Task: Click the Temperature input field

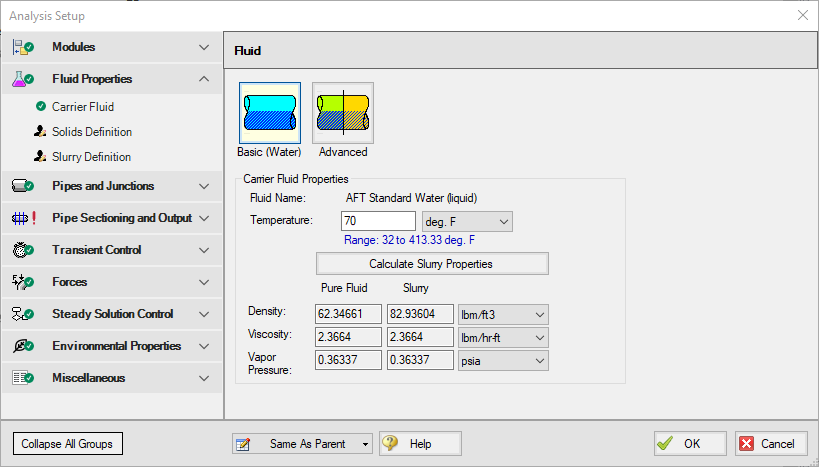Action: click(378, 221)
